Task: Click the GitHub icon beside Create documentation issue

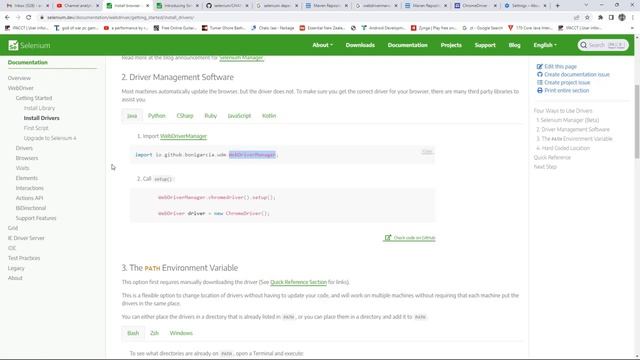Action: coord(540,75)
